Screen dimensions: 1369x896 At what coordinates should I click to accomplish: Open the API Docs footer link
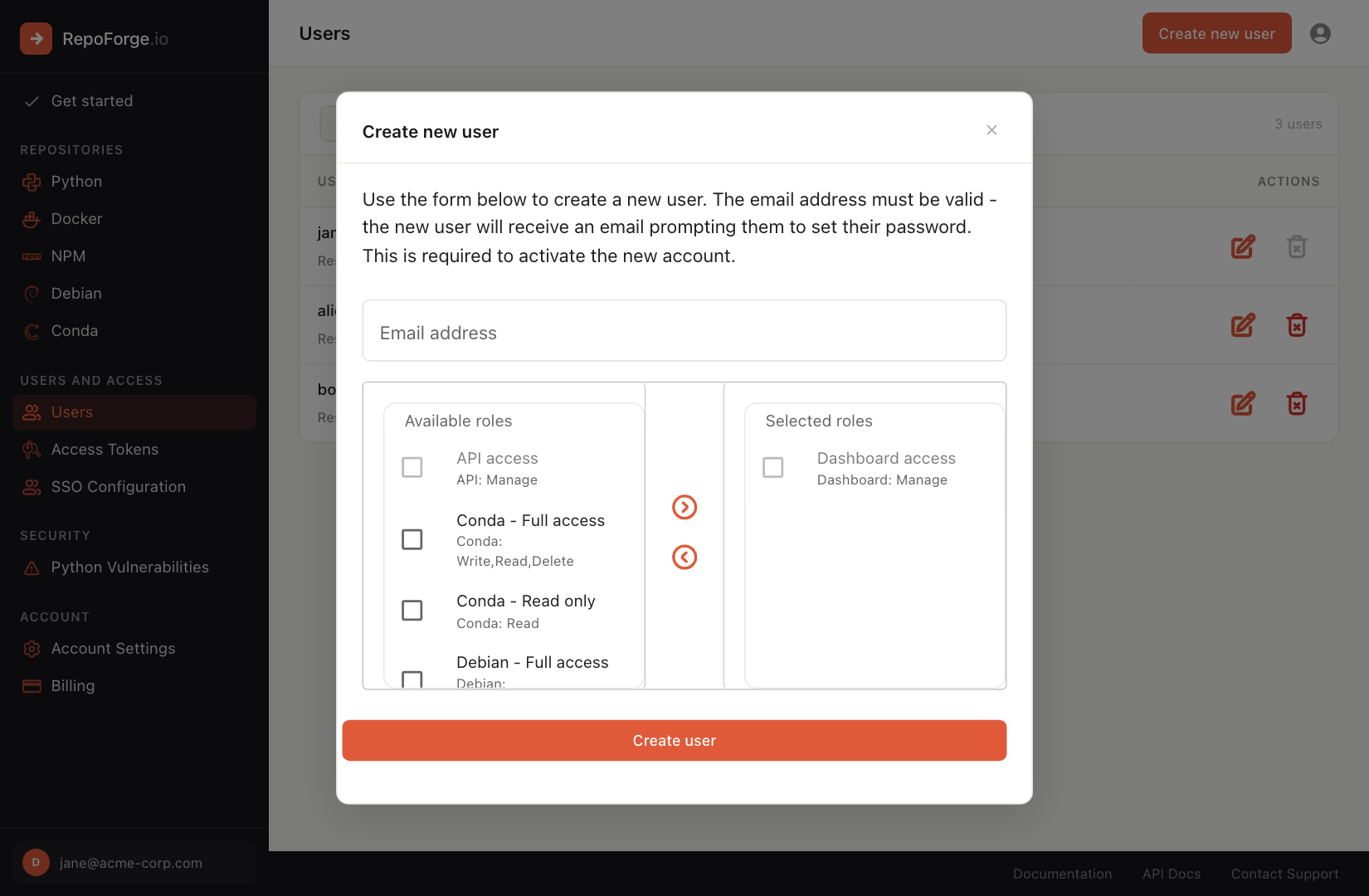[x=1172, y=874]
